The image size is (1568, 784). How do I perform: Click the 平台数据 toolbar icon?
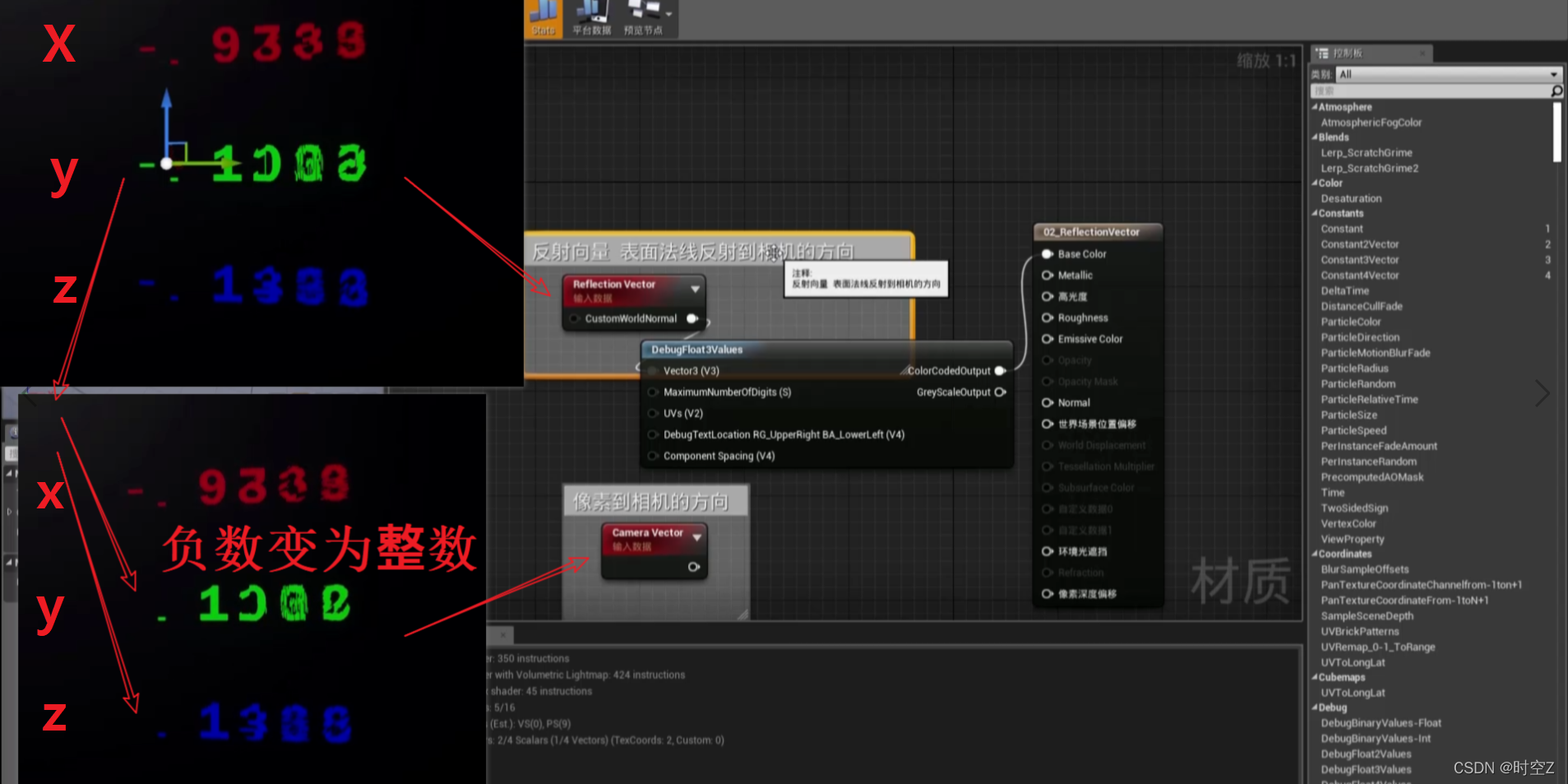click(x=591, y=16)
